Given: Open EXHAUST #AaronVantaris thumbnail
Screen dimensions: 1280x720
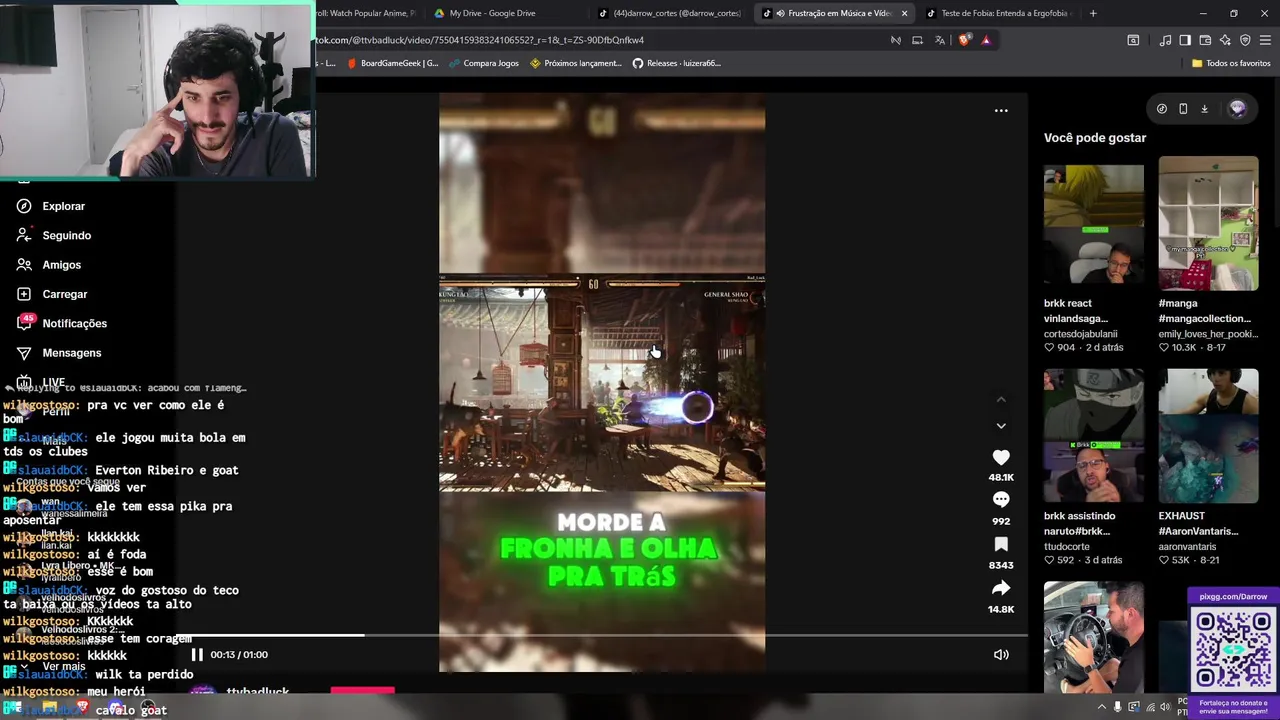Looking at the screenshot, I should pos(1208,436).
